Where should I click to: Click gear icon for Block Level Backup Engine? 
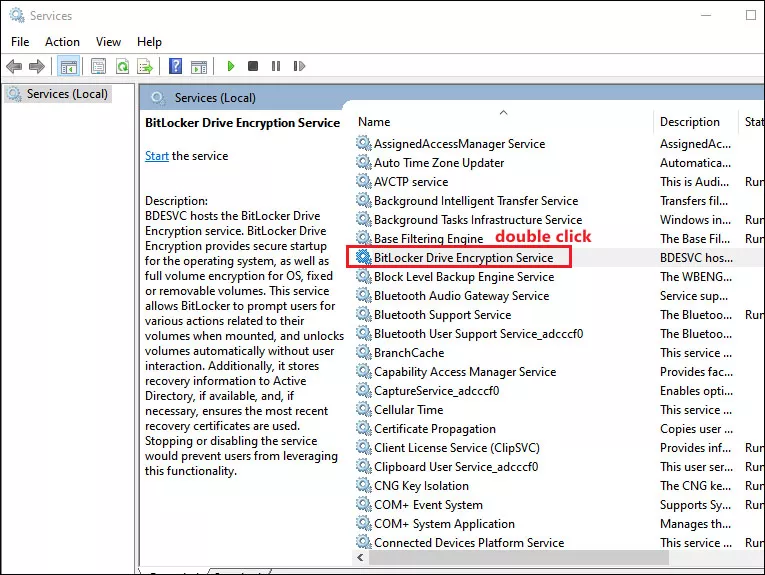click(363, 277)
